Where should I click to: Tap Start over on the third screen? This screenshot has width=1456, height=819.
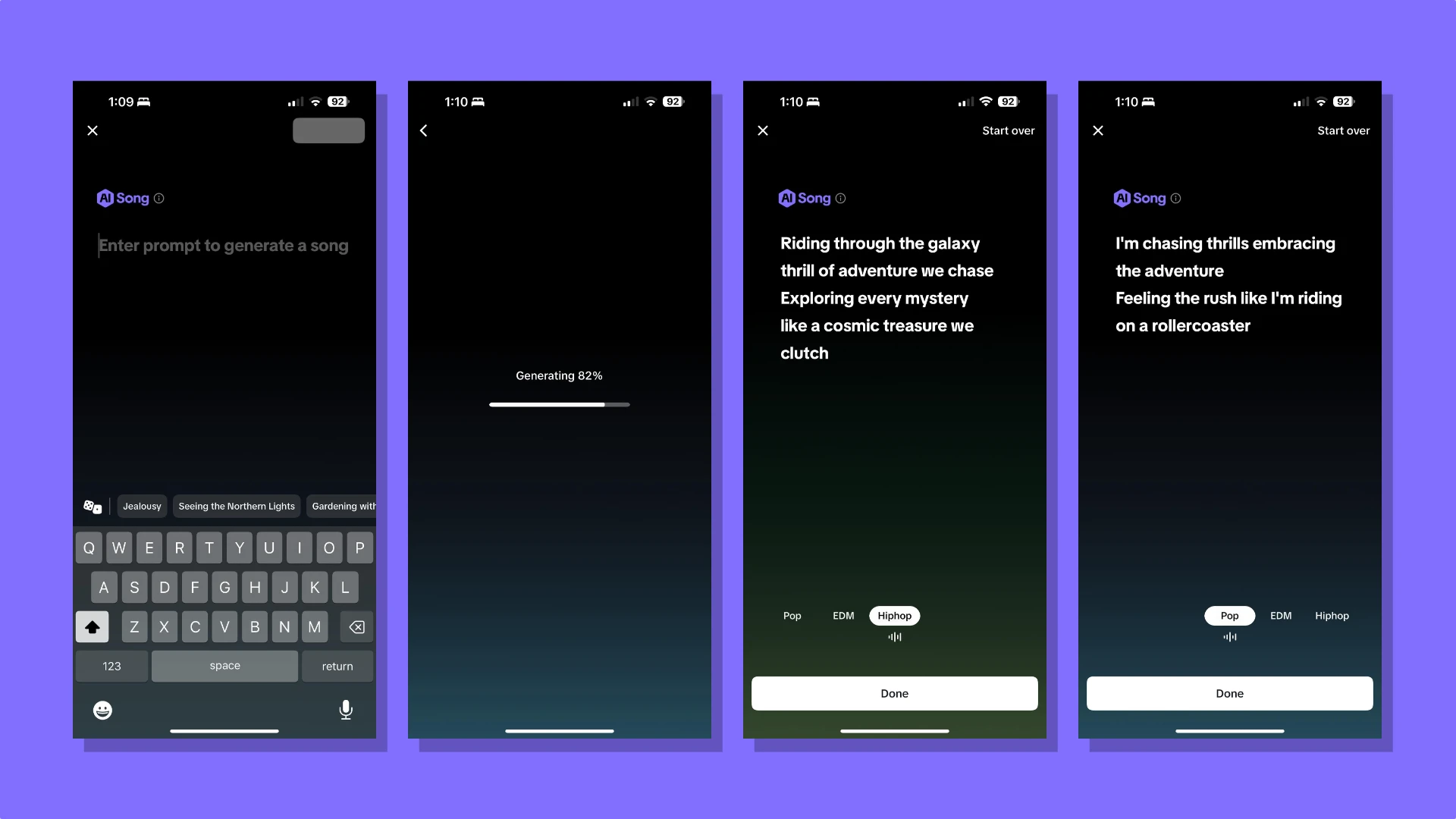(1008, 130)
